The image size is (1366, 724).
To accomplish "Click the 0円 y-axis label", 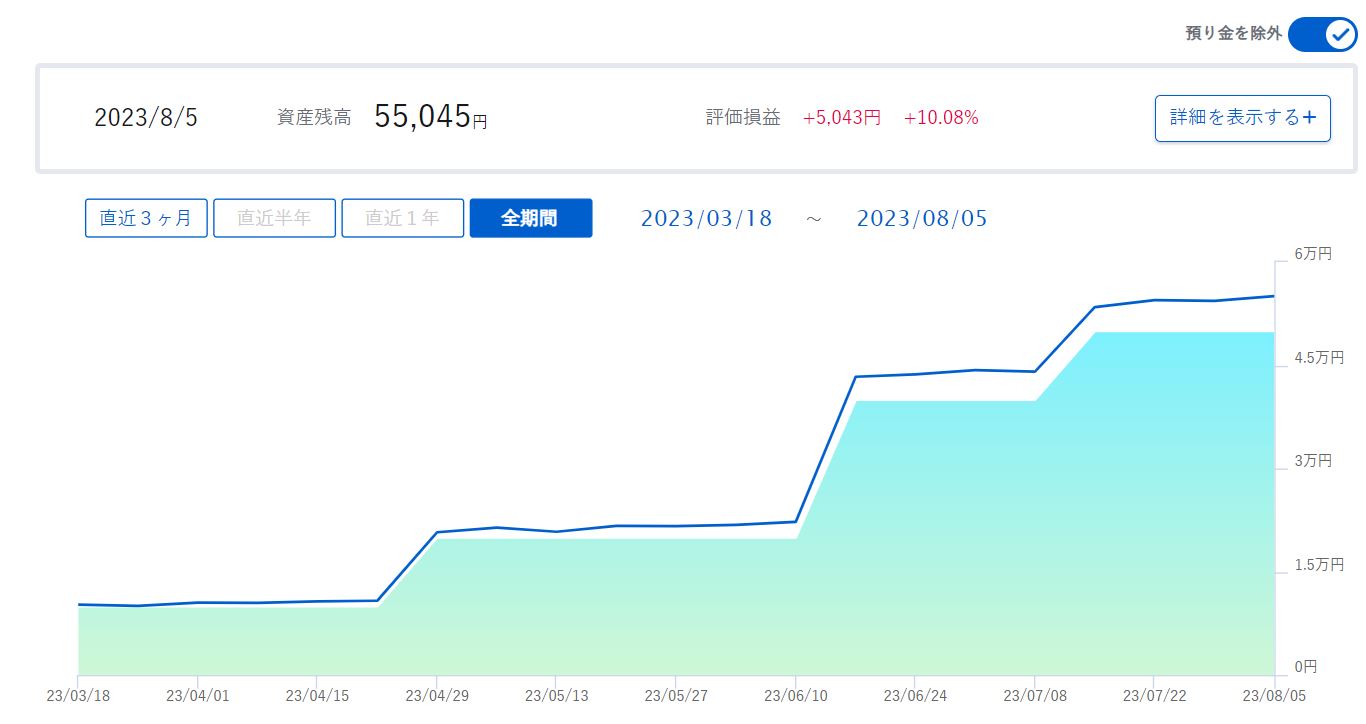I will tap(1305, 667).
